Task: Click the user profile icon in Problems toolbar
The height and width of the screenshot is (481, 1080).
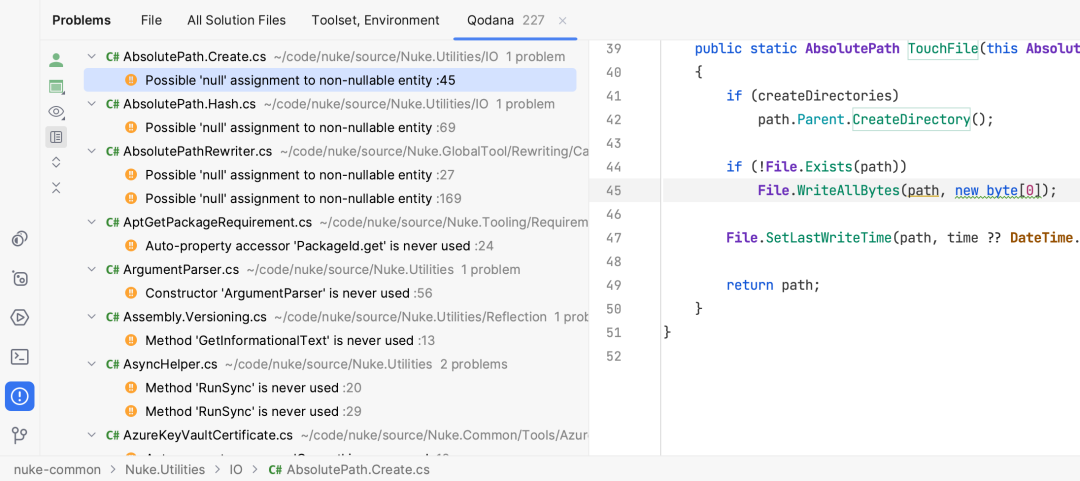Action: tap(56, 60)
